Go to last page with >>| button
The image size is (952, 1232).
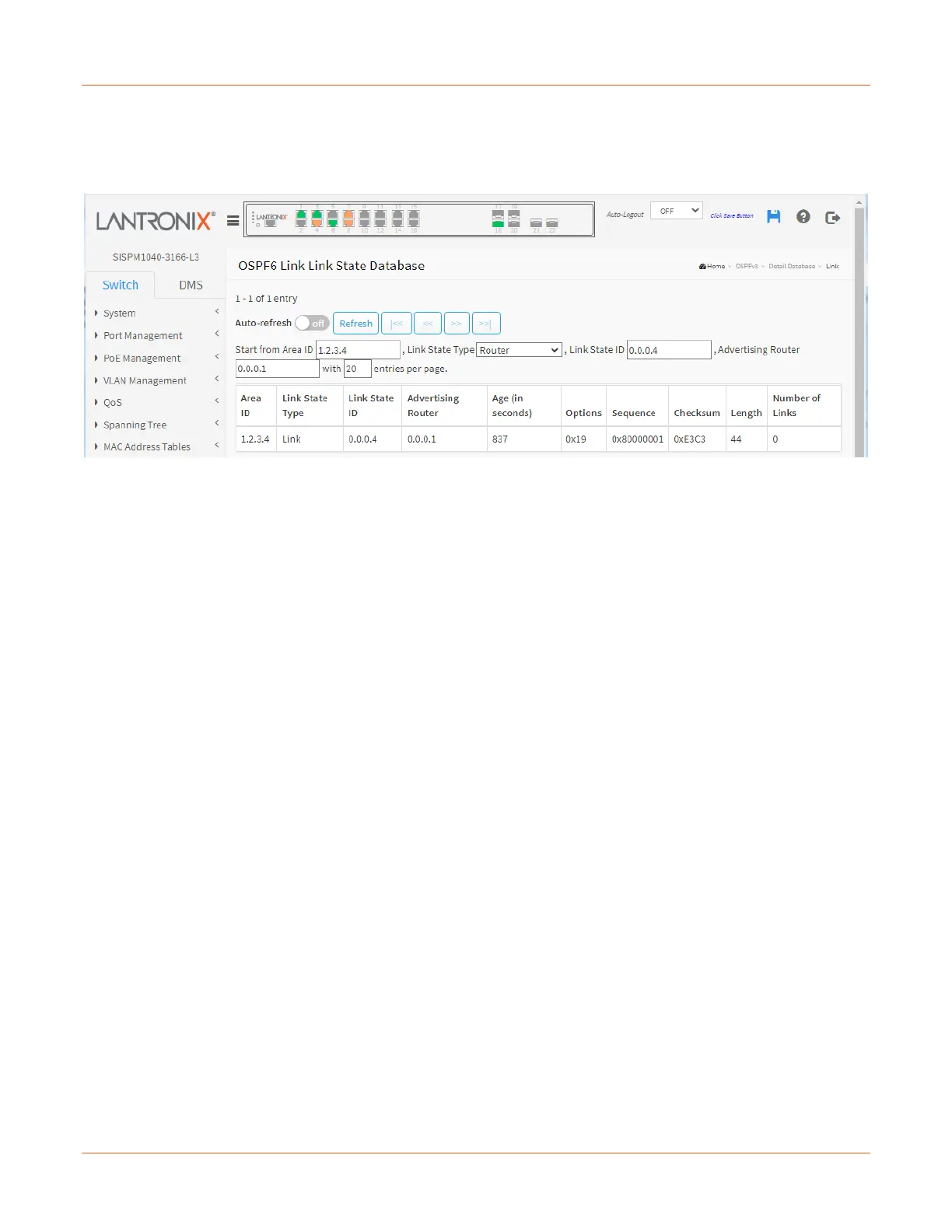click(486, 323)
